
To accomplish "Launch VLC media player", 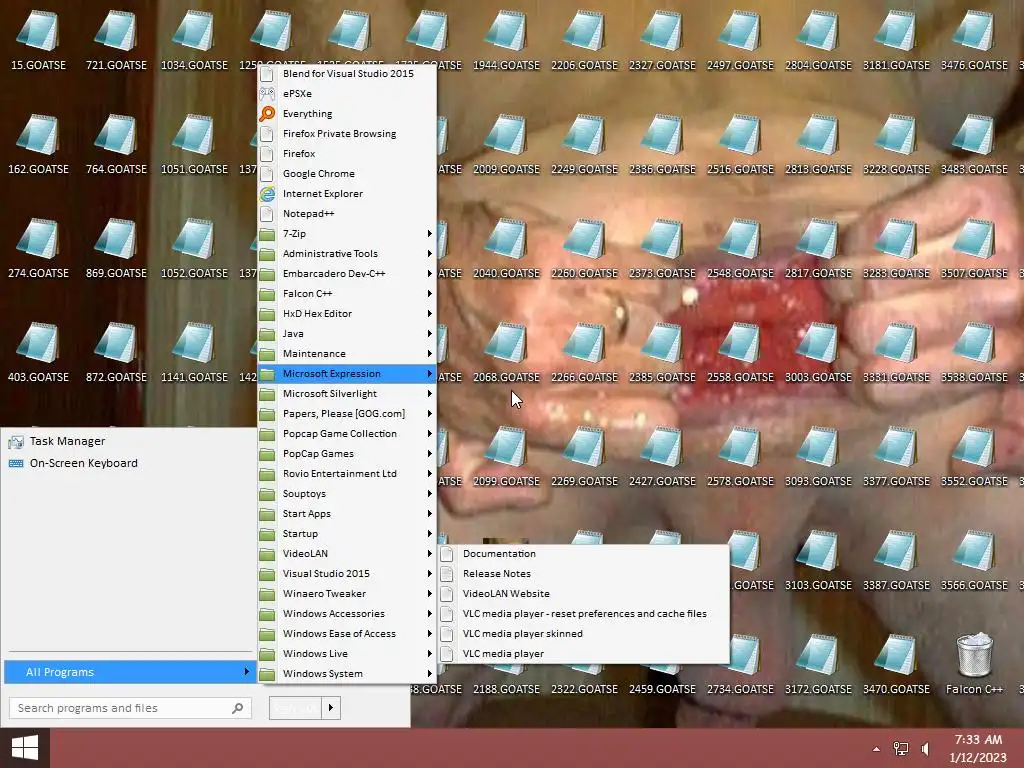I will pos(583,654).
